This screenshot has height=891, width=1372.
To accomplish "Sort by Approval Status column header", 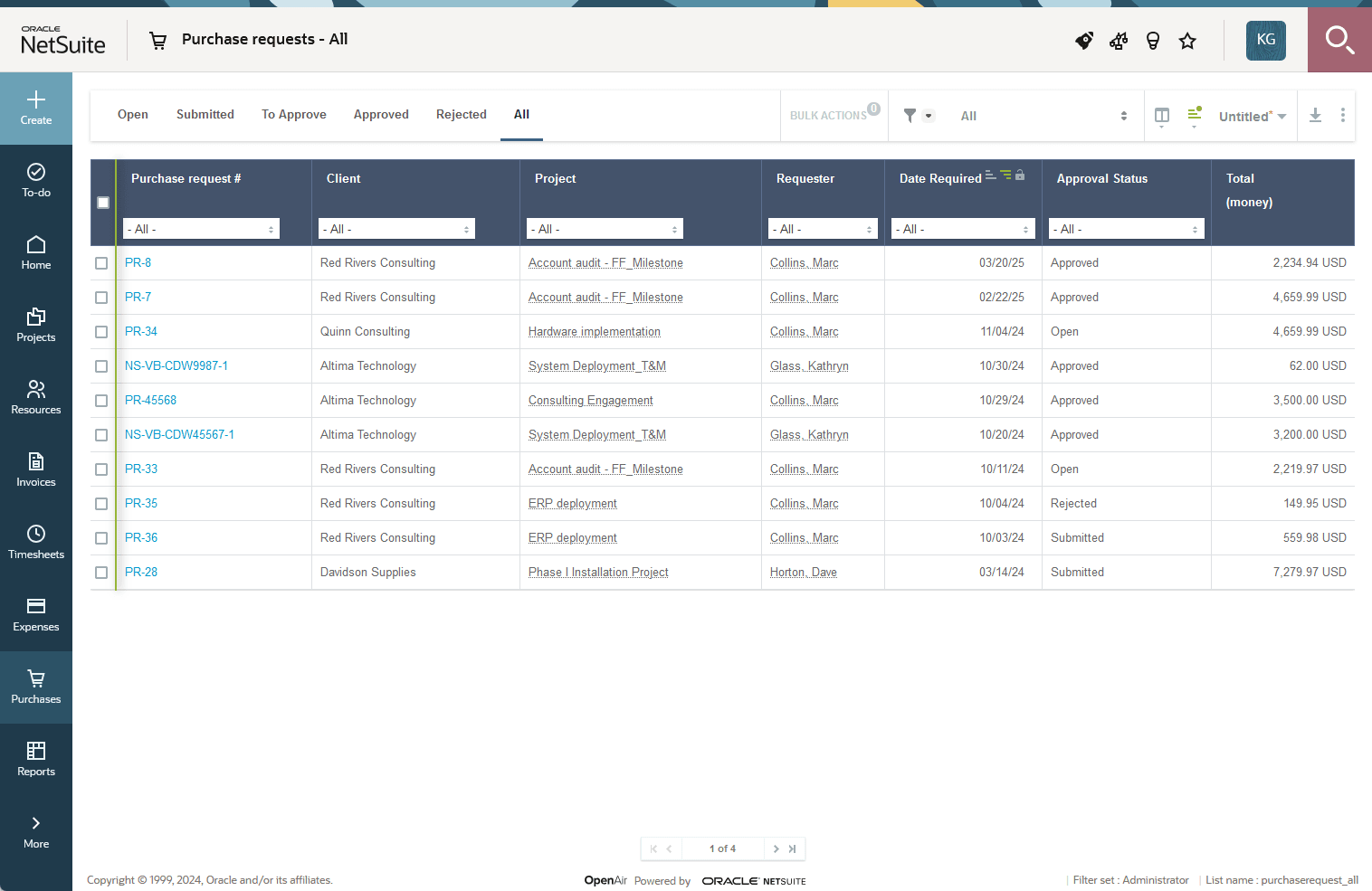I will [1102, 179].
